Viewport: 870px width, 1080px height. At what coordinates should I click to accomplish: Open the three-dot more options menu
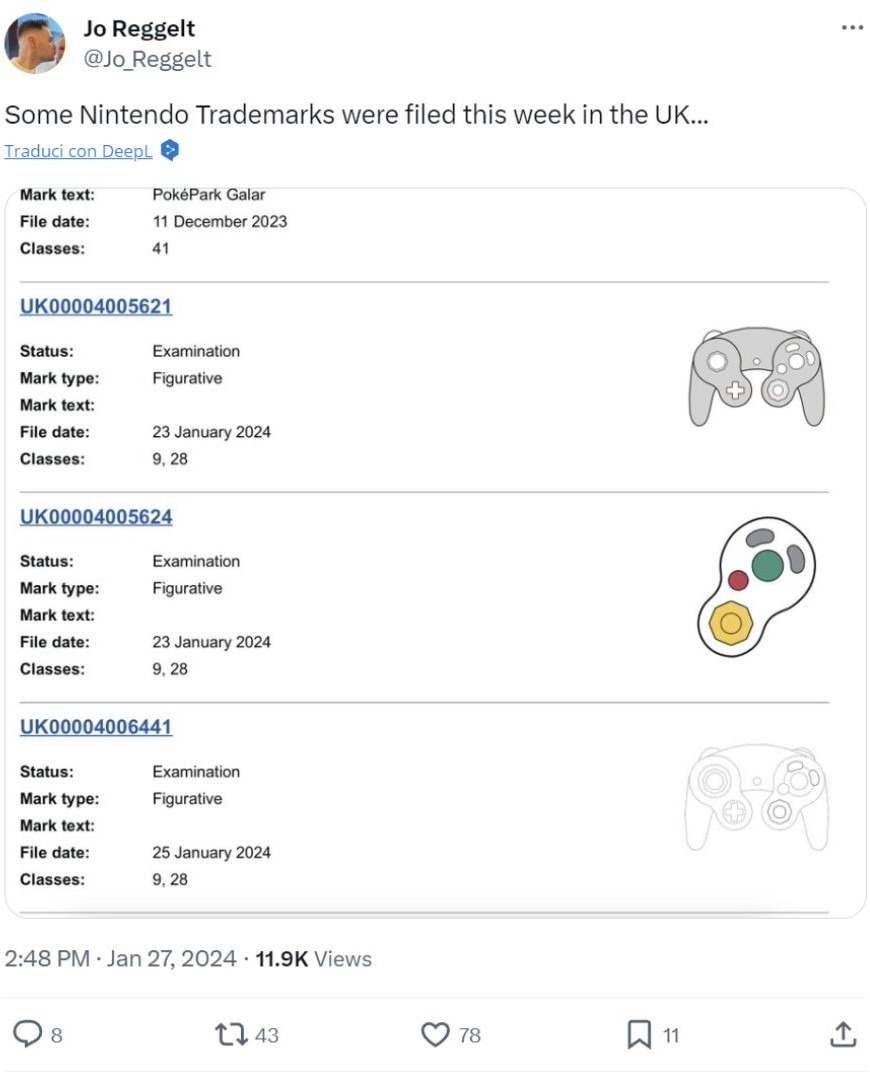[851, 28]
